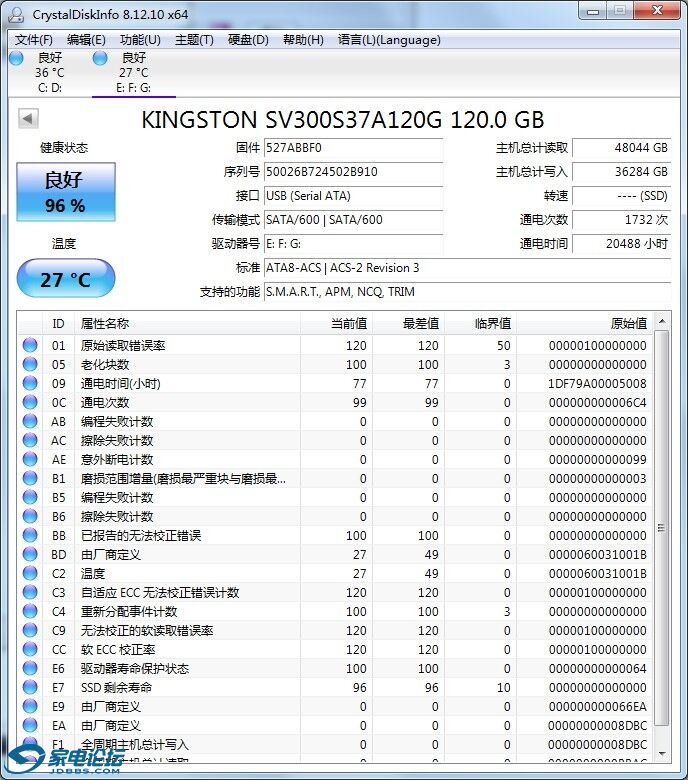Click status orb for attribute 0C 通电次数
Image resolution: width=688 pixels, height=780 pixels.
pos(30,402)
